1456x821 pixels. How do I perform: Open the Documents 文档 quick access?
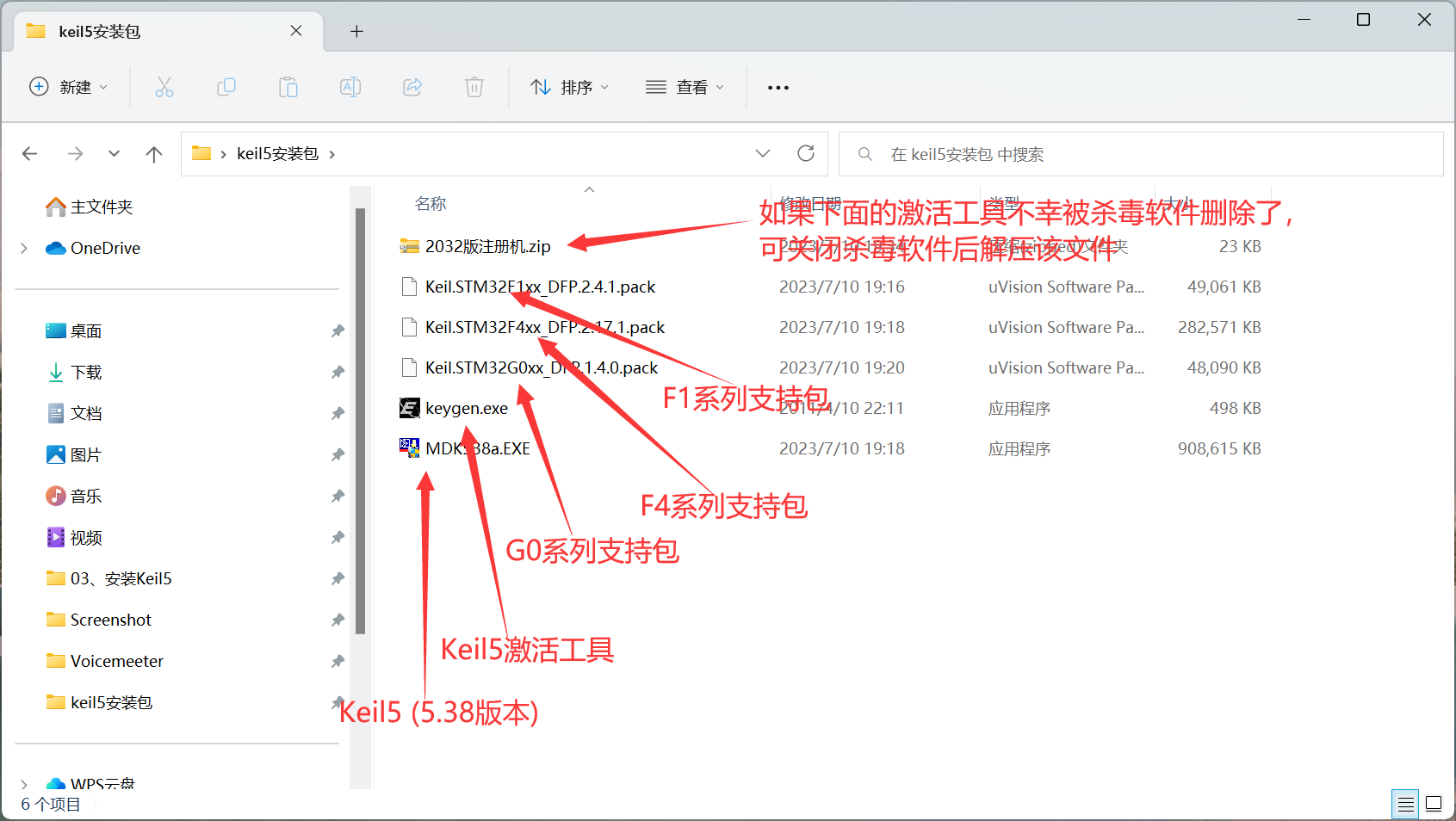[74, 414]
